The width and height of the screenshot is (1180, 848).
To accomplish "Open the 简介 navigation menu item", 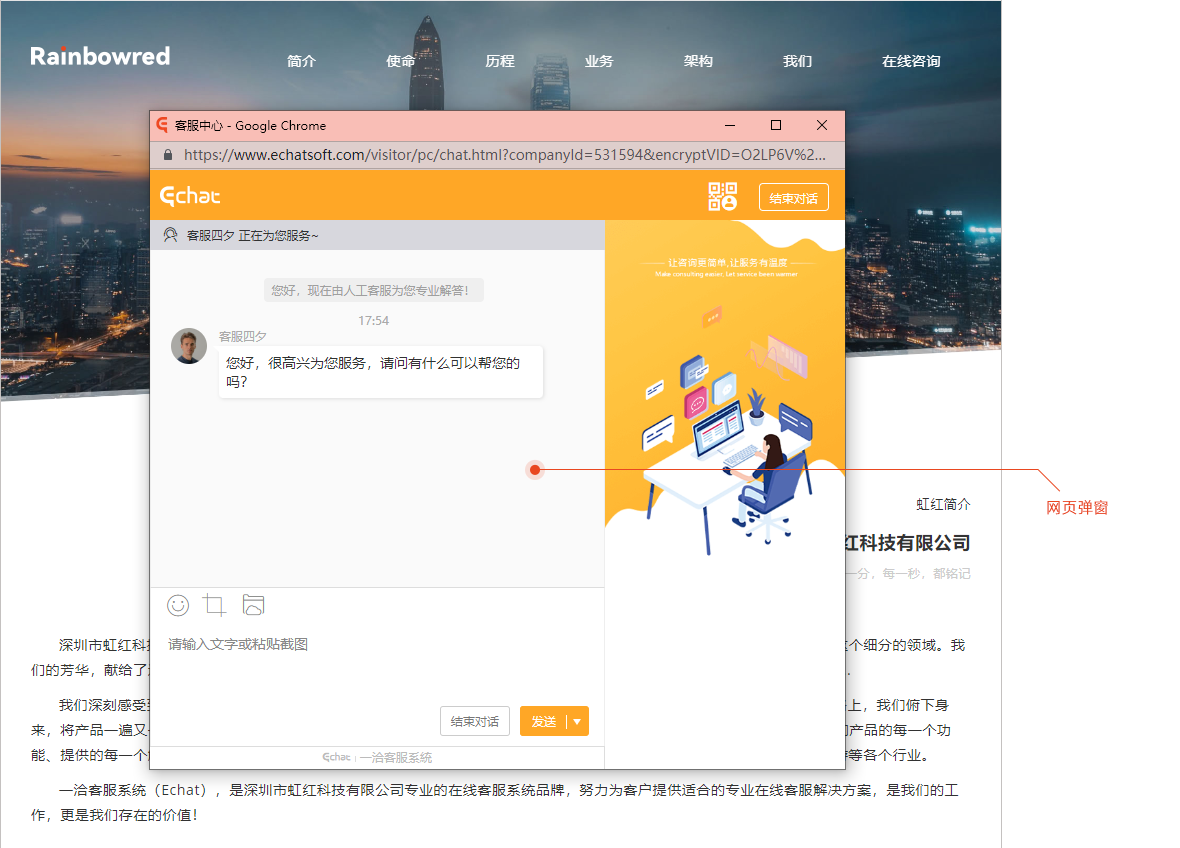I will (301, 61).
